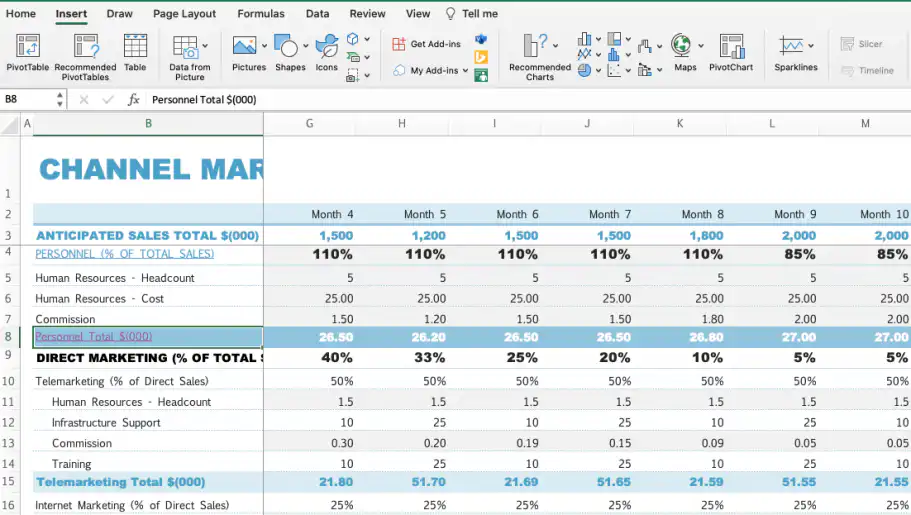The height and width of the screenshot is (515, 911).
Task: Click the Recommended Charts icon
Action: point(535,45)
